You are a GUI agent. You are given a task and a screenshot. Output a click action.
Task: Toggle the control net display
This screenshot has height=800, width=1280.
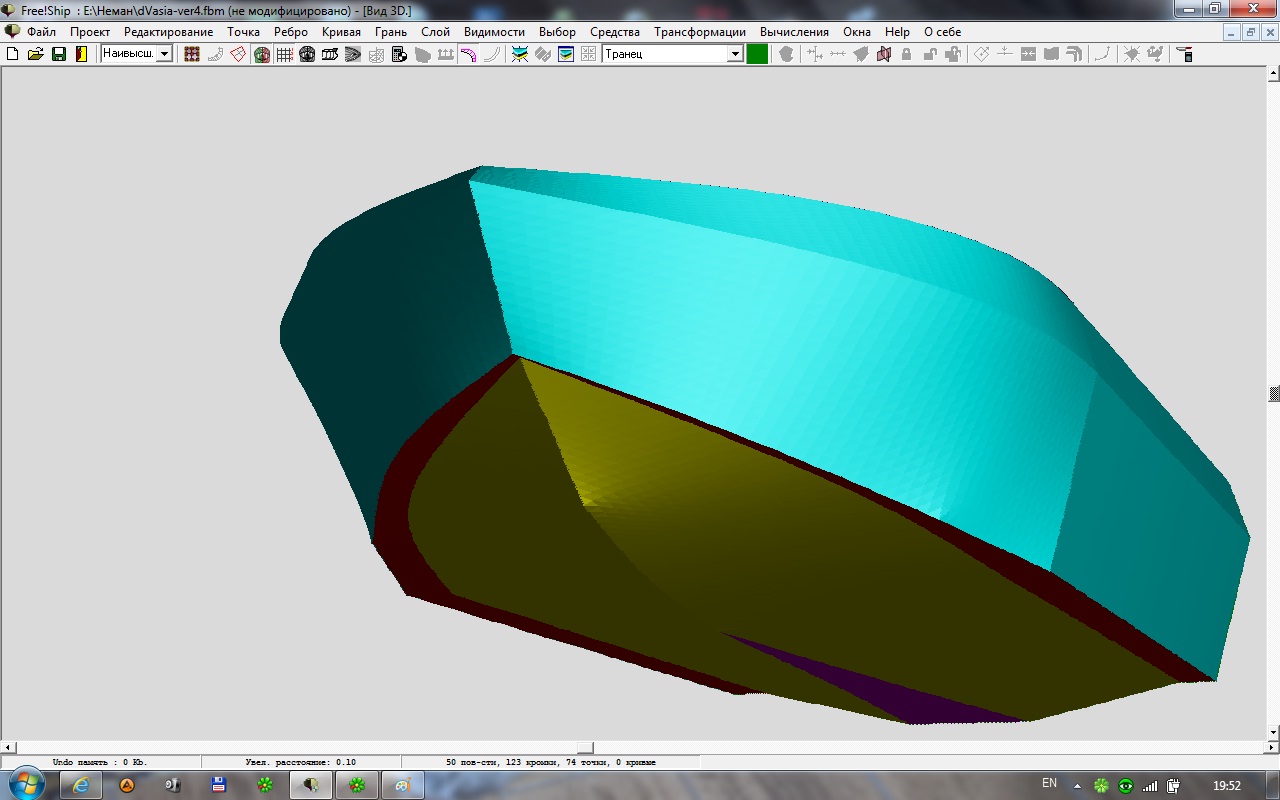(192, 54)
